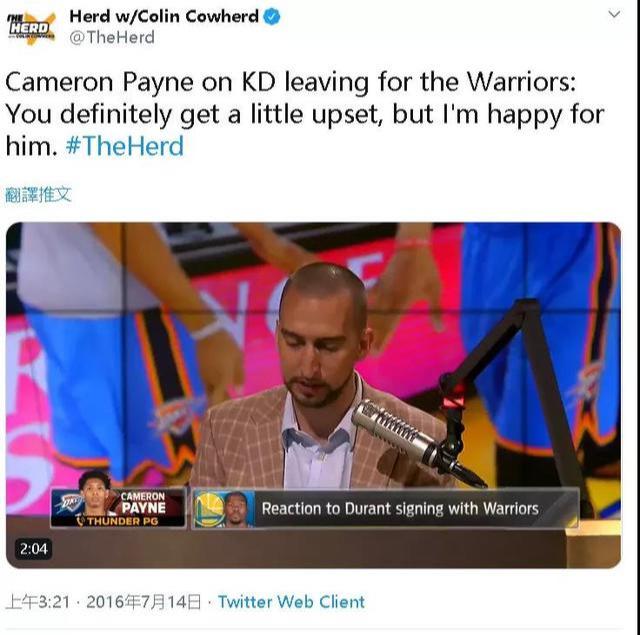Open the #TheHerd hashtag
Viewport: 640px width, 635px height.
coord(124,147)
